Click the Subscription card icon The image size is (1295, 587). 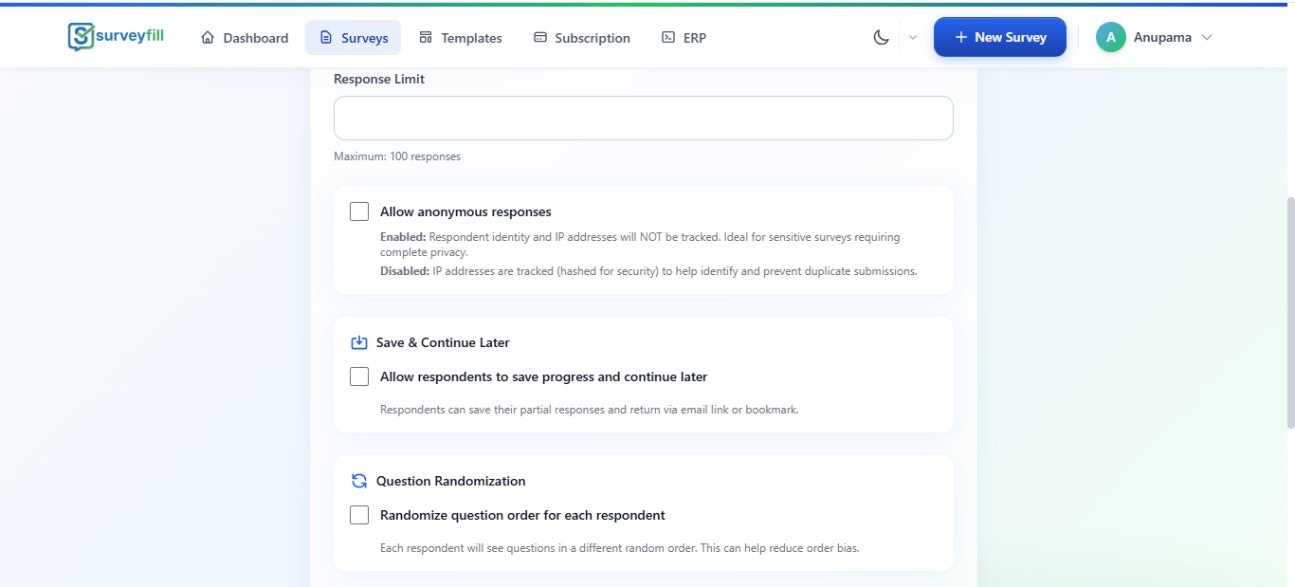click(540, 38)
